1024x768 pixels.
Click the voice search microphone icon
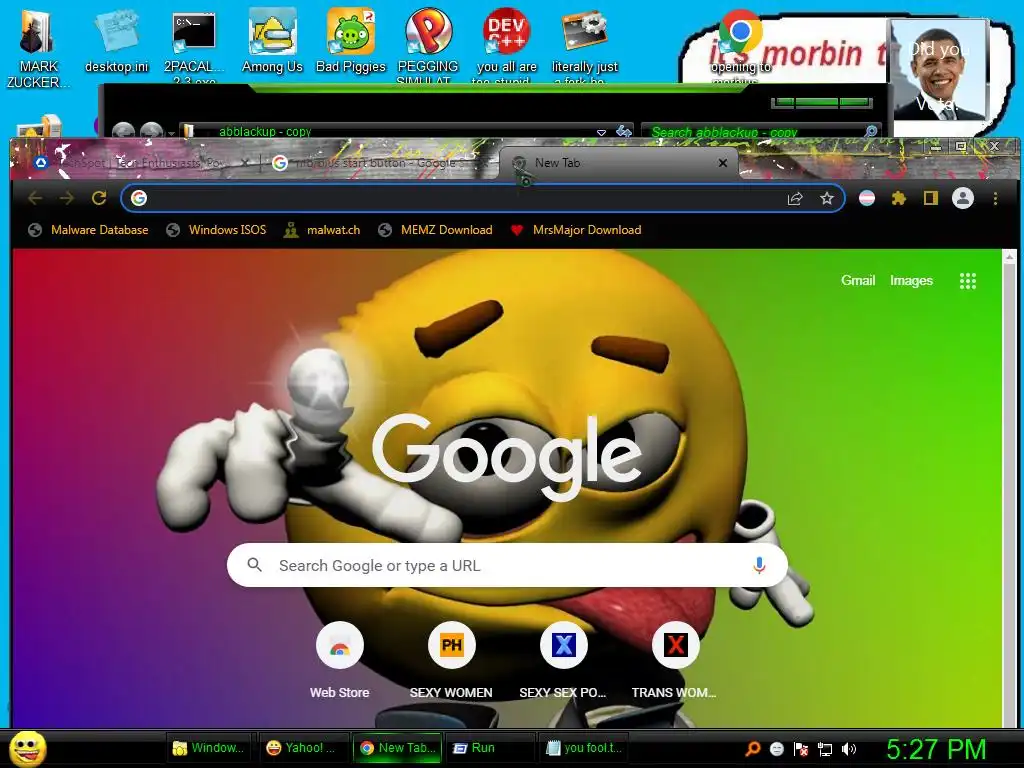(759, 565)
